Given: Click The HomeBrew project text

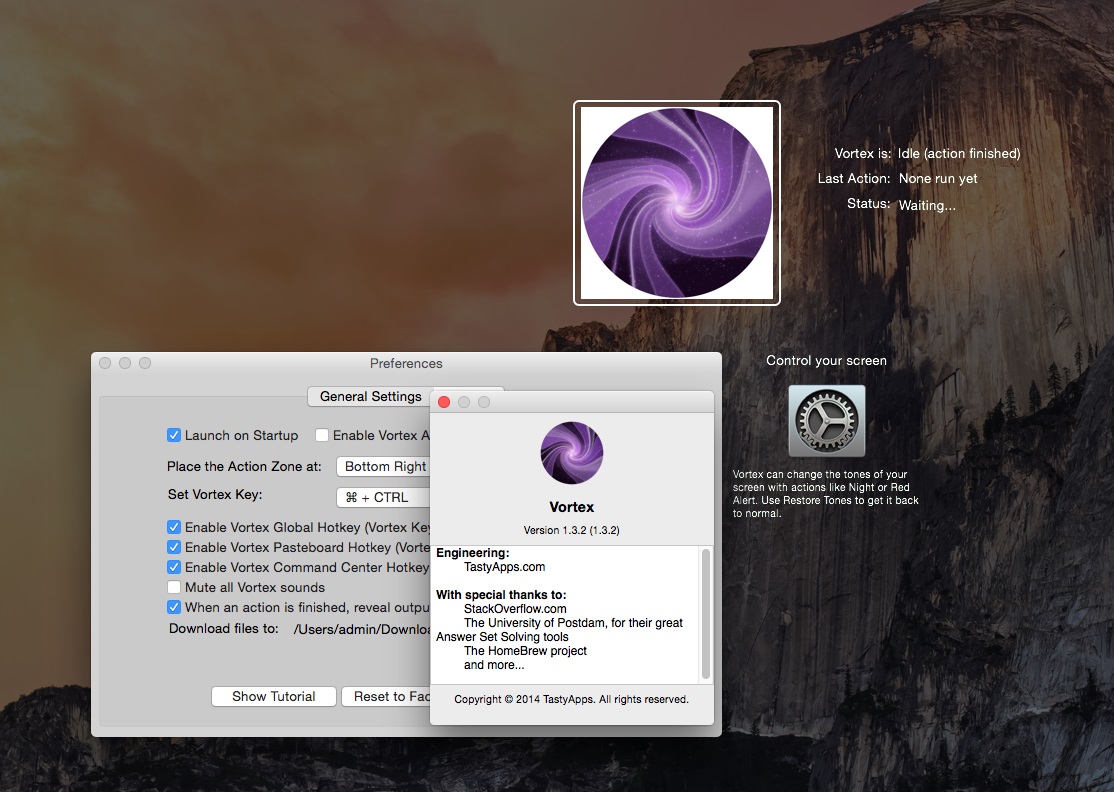Looking at the screenshot, I should click(525, 651).
